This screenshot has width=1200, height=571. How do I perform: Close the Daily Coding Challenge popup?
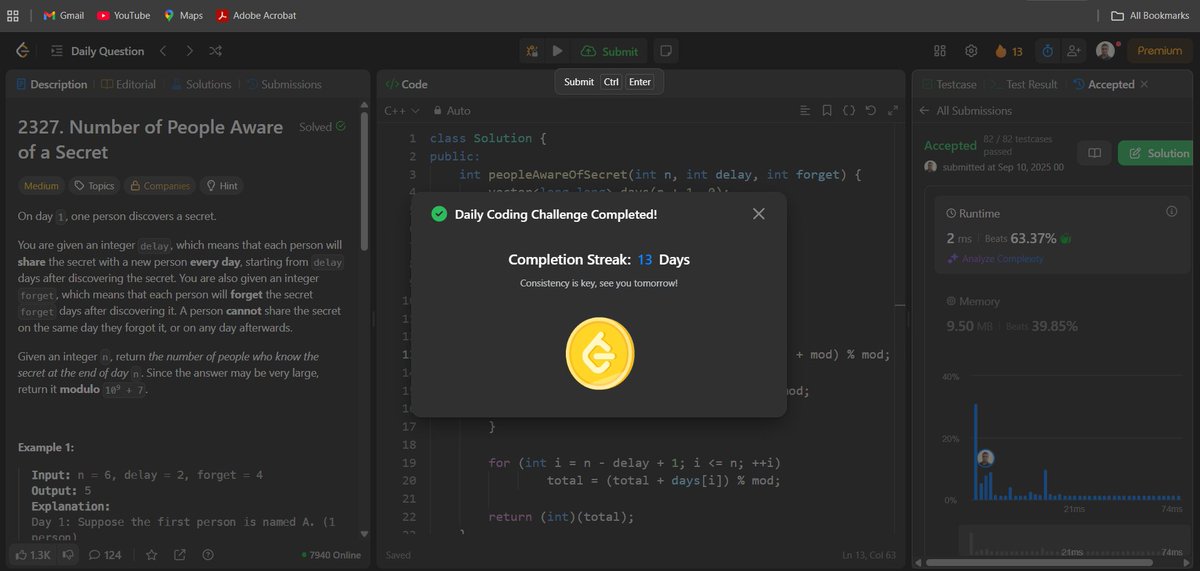tap(759, 214)
